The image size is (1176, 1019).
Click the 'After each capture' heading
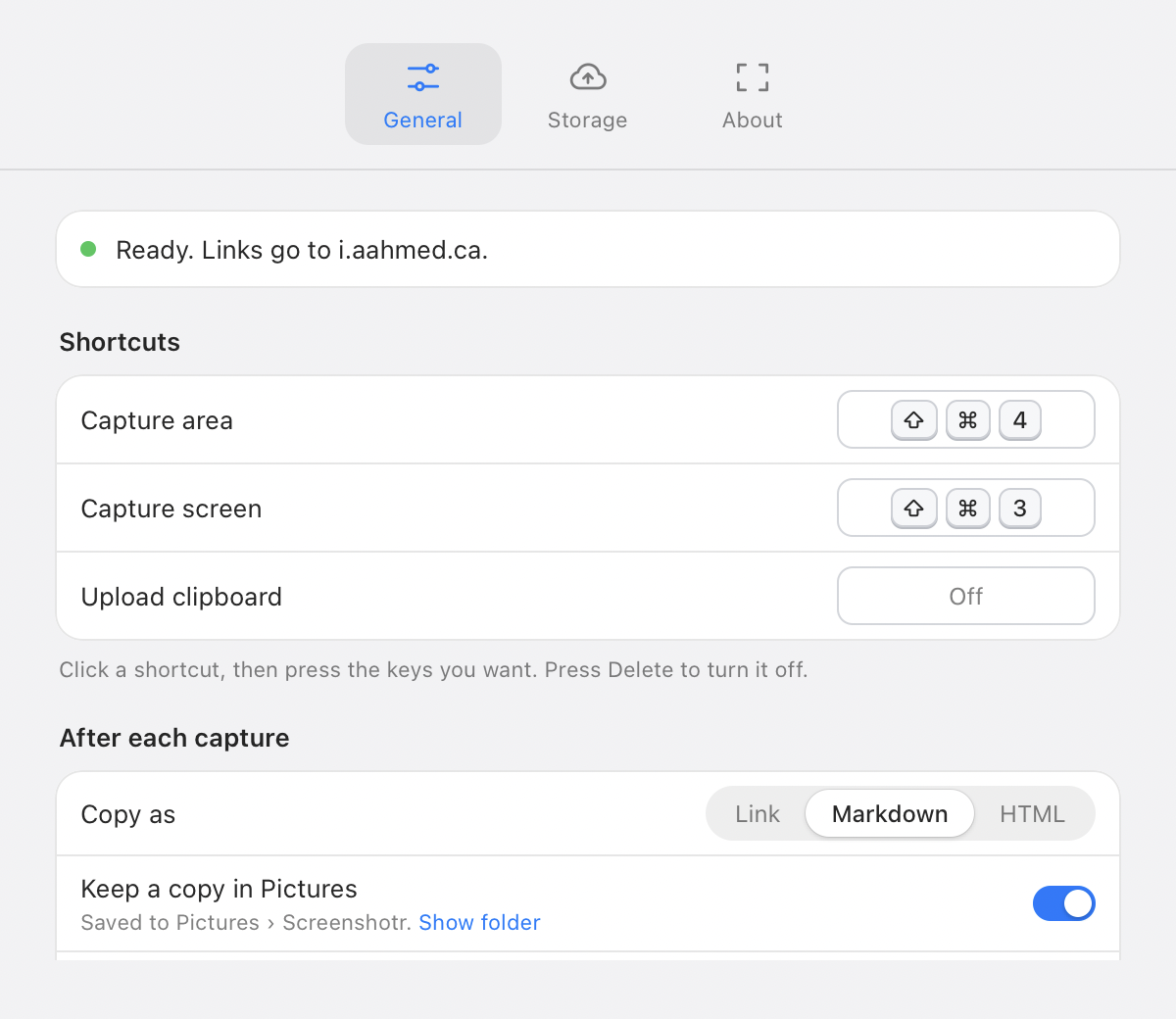click(x=174, y=738)
